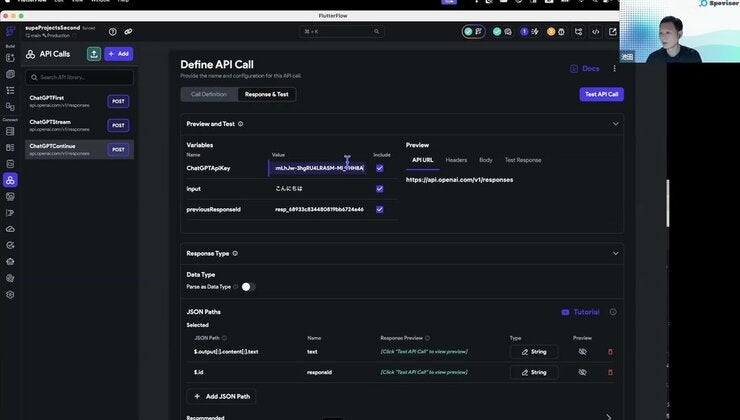
Task: Open the App Values sidebar icon
Action: [x=10, y=164]
